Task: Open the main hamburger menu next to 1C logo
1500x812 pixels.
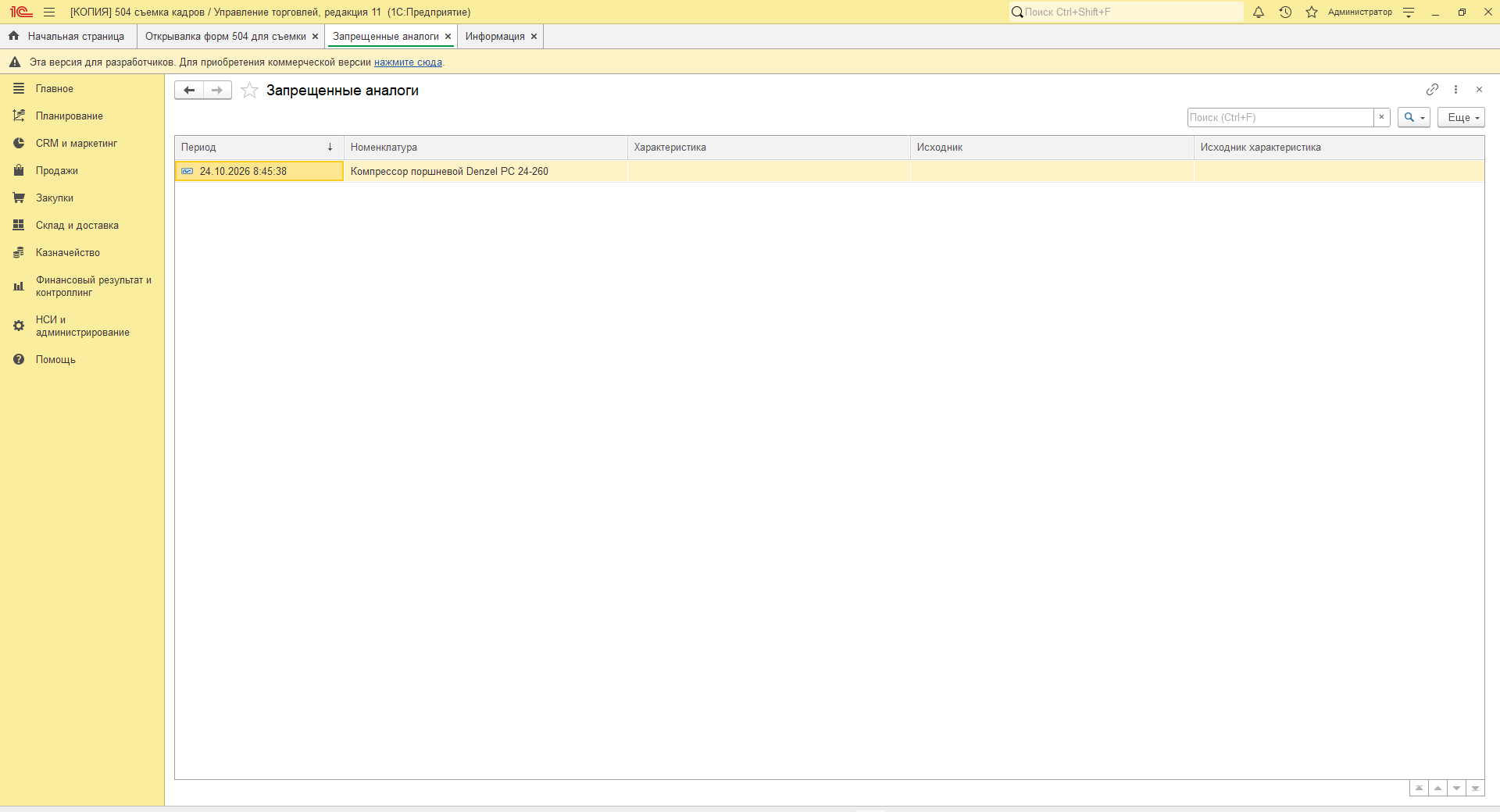Action: click(49, 12)
